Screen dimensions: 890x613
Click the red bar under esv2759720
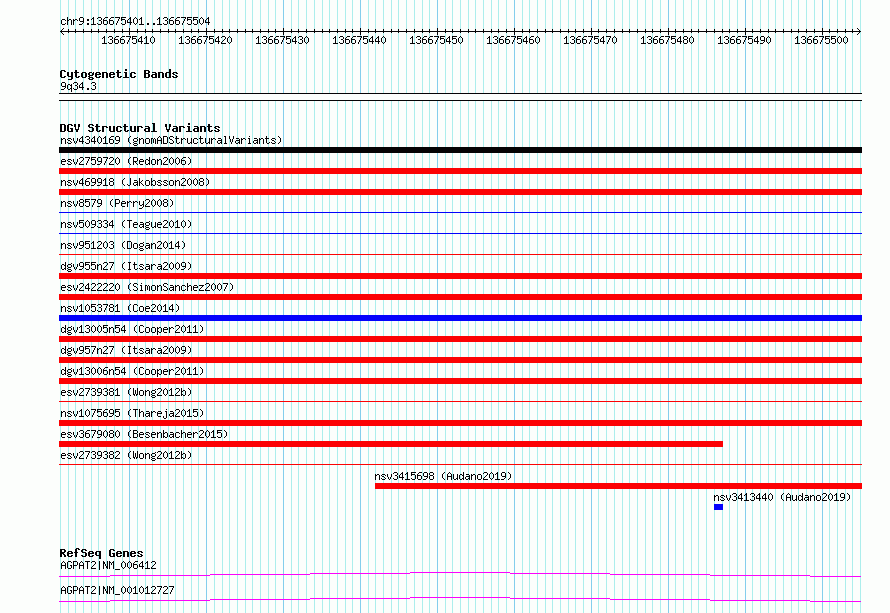click(460, 171)
